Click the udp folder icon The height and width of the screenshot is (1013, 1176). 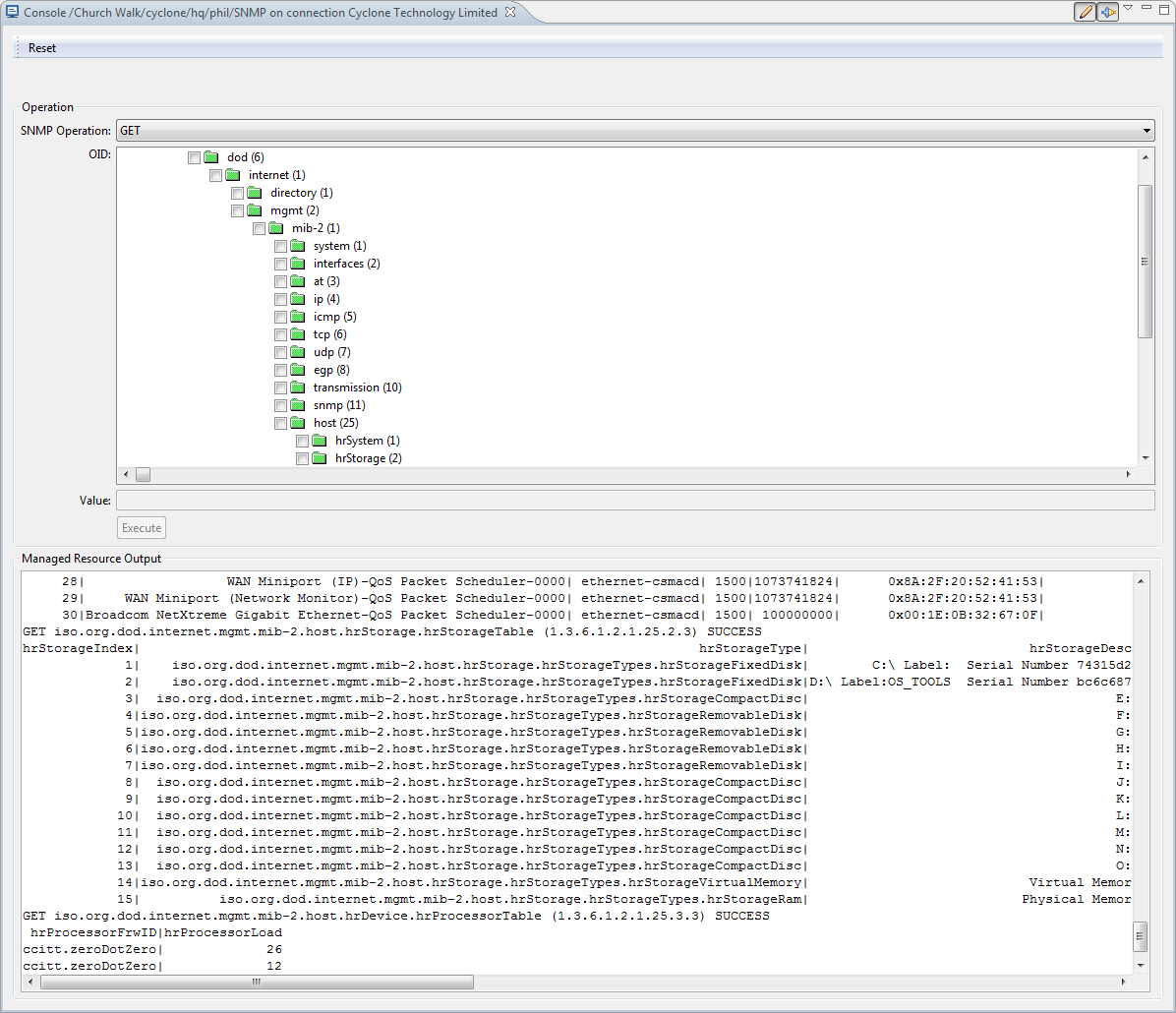click(298, 353)
